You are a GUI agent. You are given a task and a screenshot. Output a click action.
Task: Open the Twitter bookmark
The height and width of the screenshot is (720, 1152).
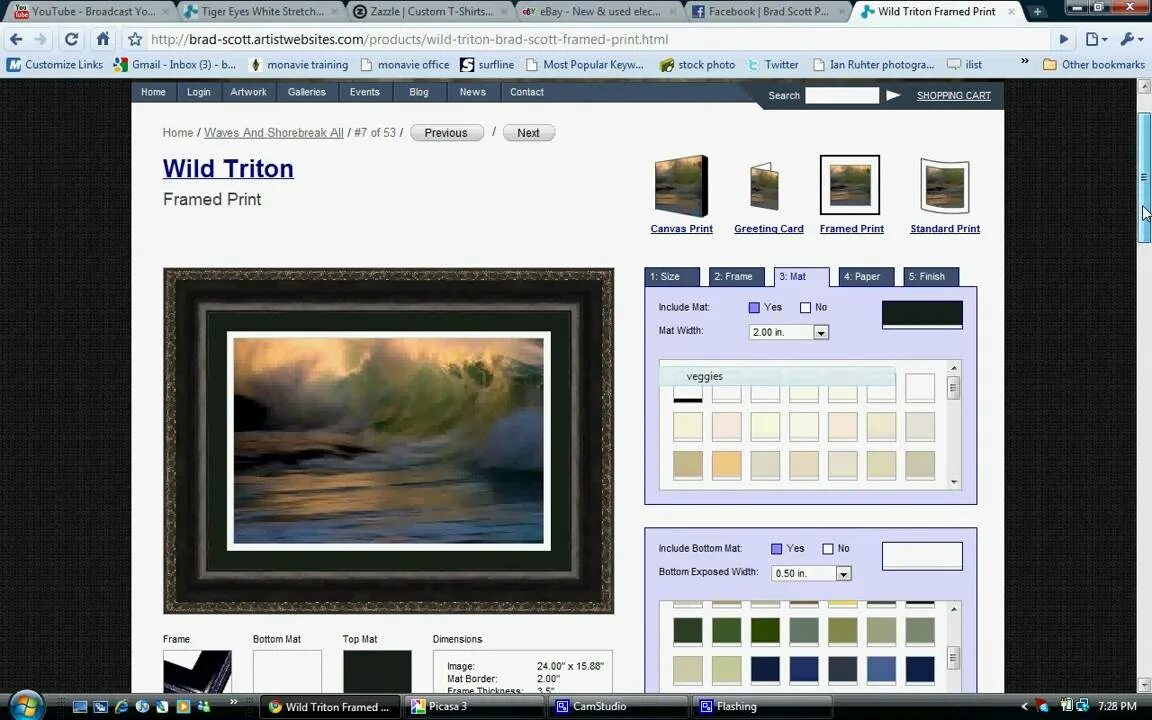[x=773, y=65]
